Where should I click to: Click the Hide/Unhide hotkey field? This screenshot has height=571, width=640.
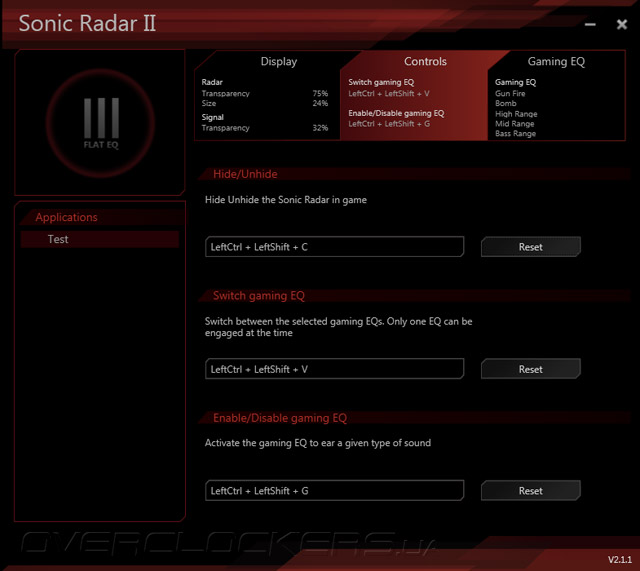pyautogui.click(x=334, y=247)
